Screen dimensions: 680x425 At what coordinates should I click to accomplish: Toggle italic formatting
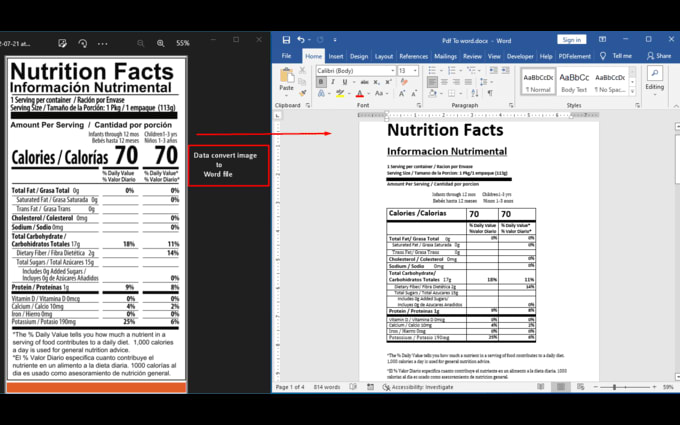pyautogui.click(x=333, y=82)
